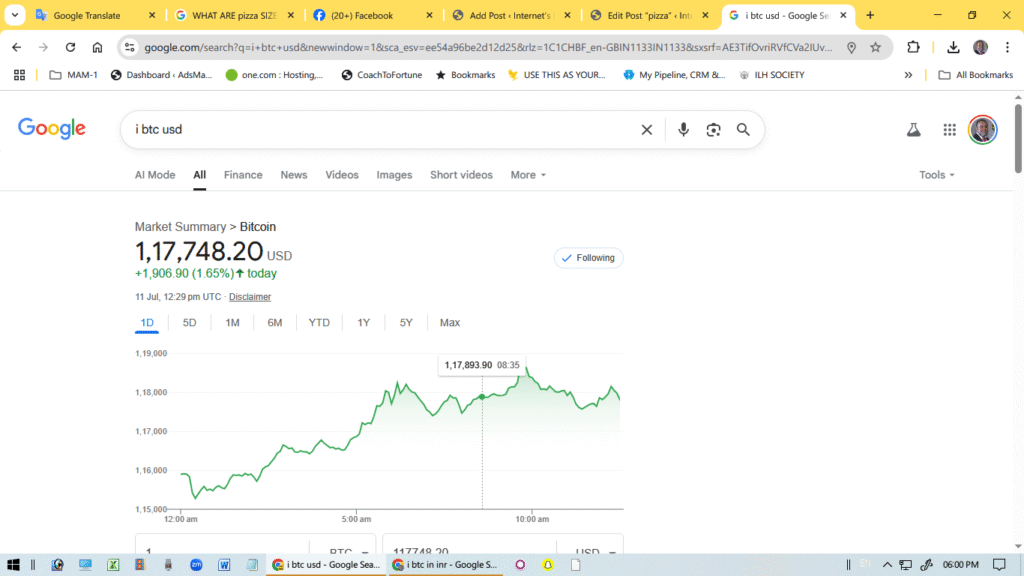Submit search with the magnifier icon
This screenshot has width=1024, height=576.
[743, 129]
